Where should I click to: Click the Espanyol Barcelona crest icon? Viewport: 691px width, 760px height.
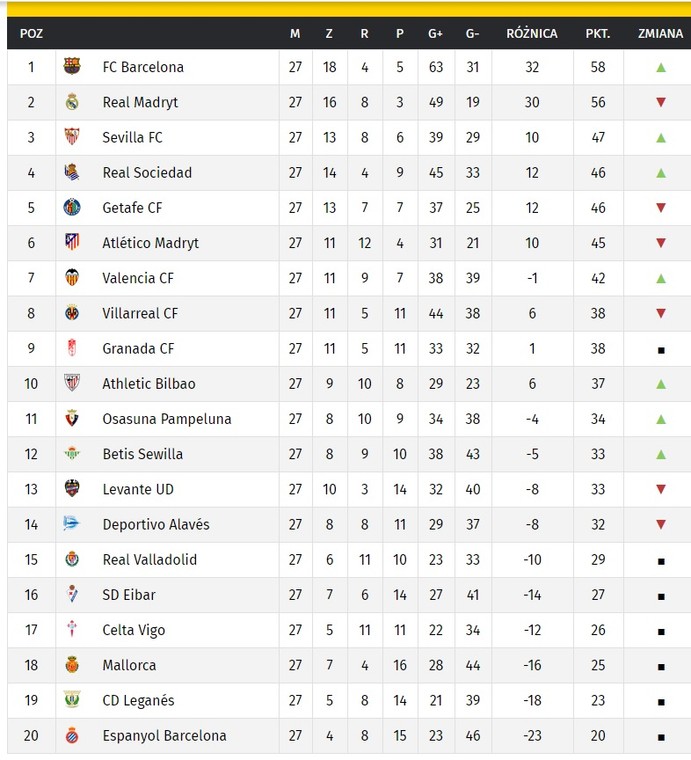coord(72,735)
